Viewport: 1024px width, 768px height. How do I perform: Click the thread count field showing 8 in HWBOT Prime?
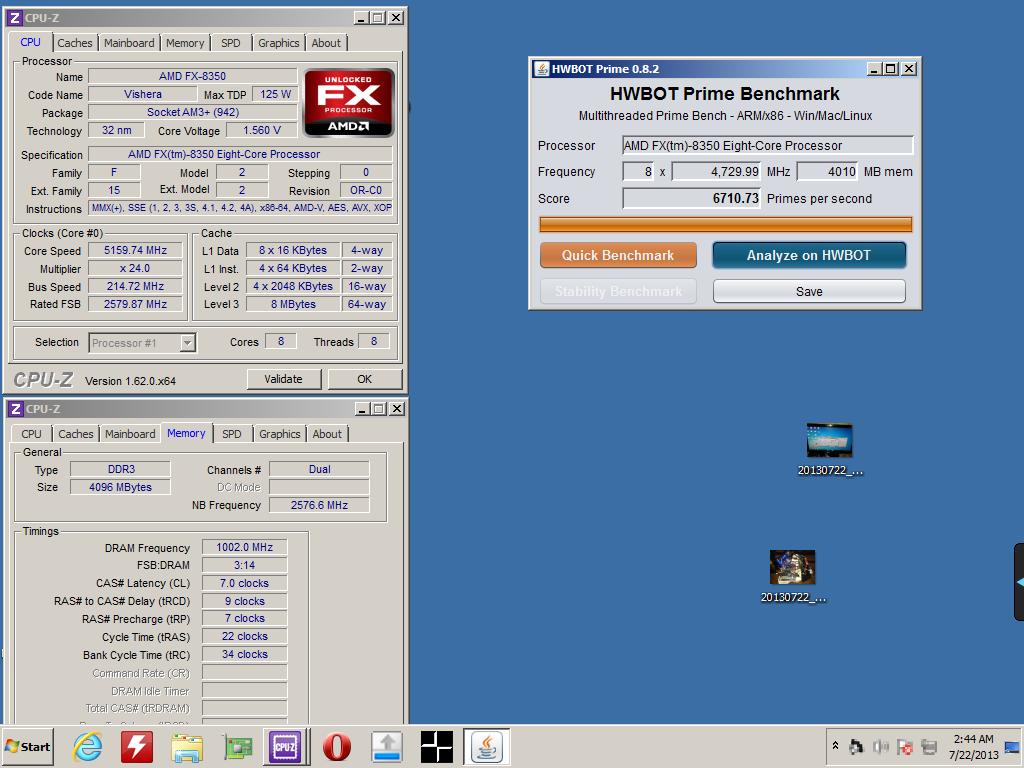pyautogui.click(x=638, y=171)
